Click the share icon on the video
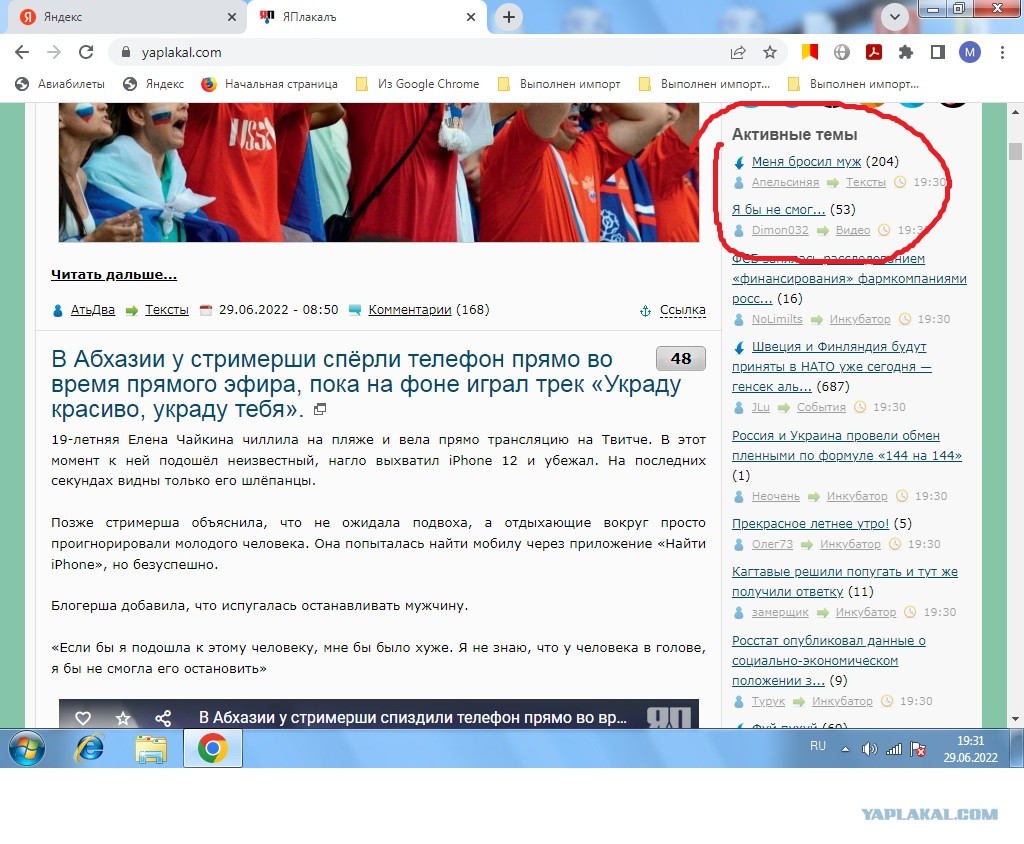Screen dimensions: 1024x844 pos(163,718)
